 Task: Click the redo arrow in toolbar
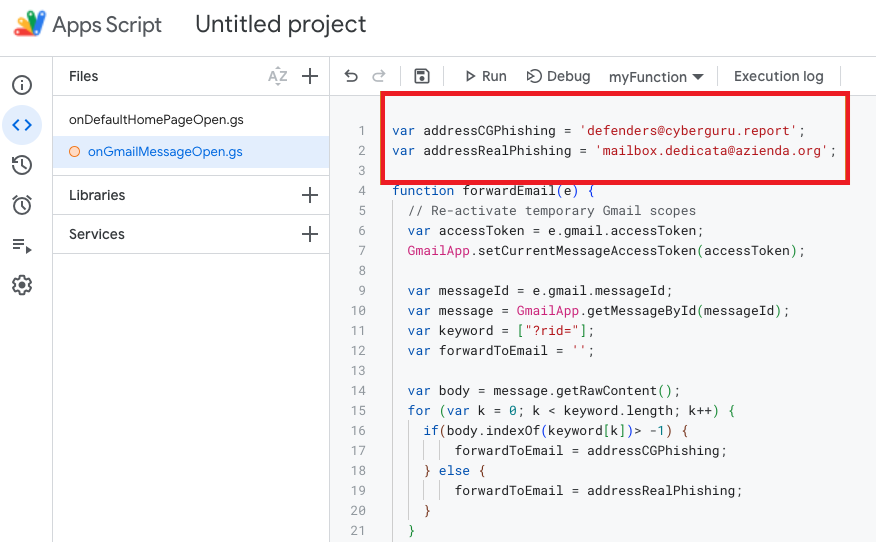[x=379, y=76]
